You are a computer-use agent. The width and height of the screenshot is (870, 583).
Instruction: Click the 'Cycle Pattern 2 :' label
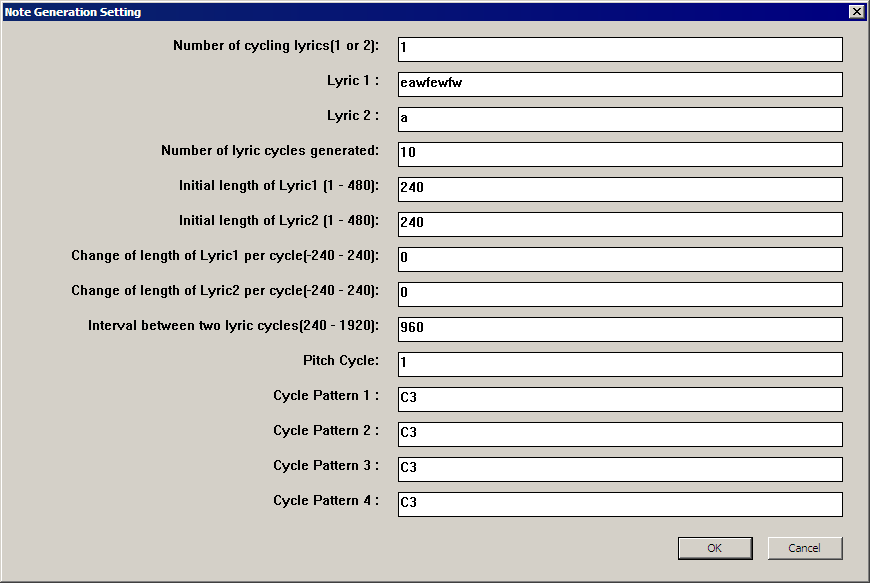(x=326, y=430)
